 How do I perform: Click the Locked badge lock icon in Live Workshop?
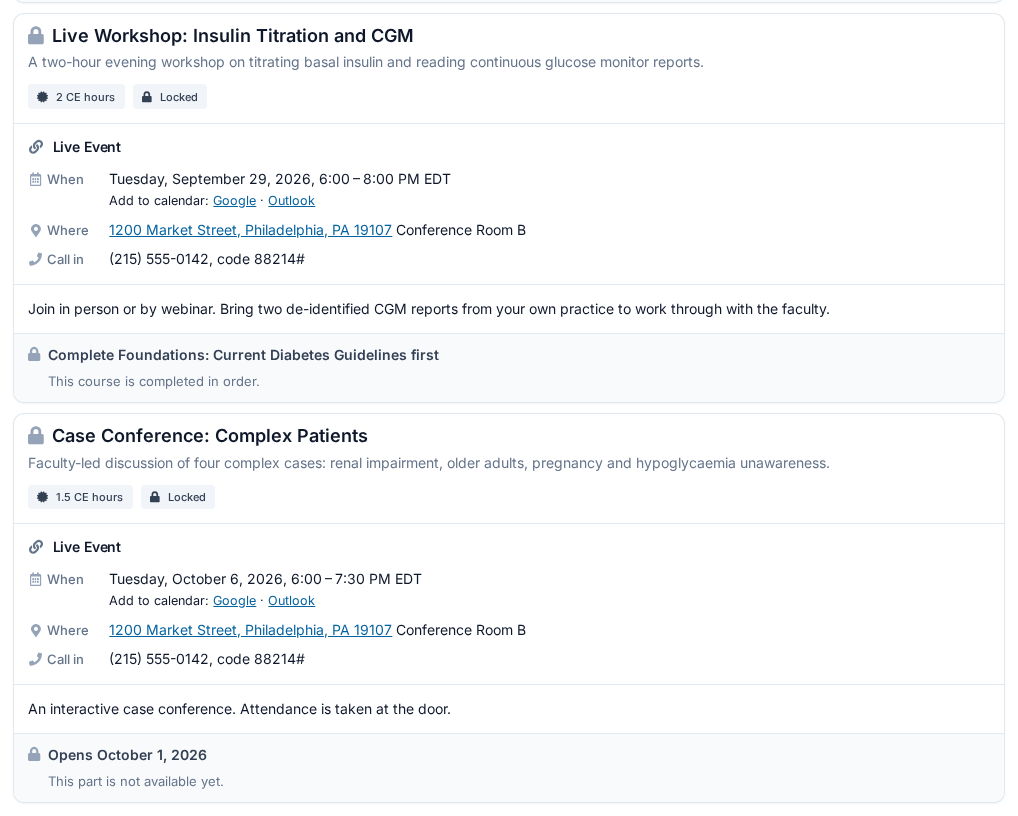point(147,97)
